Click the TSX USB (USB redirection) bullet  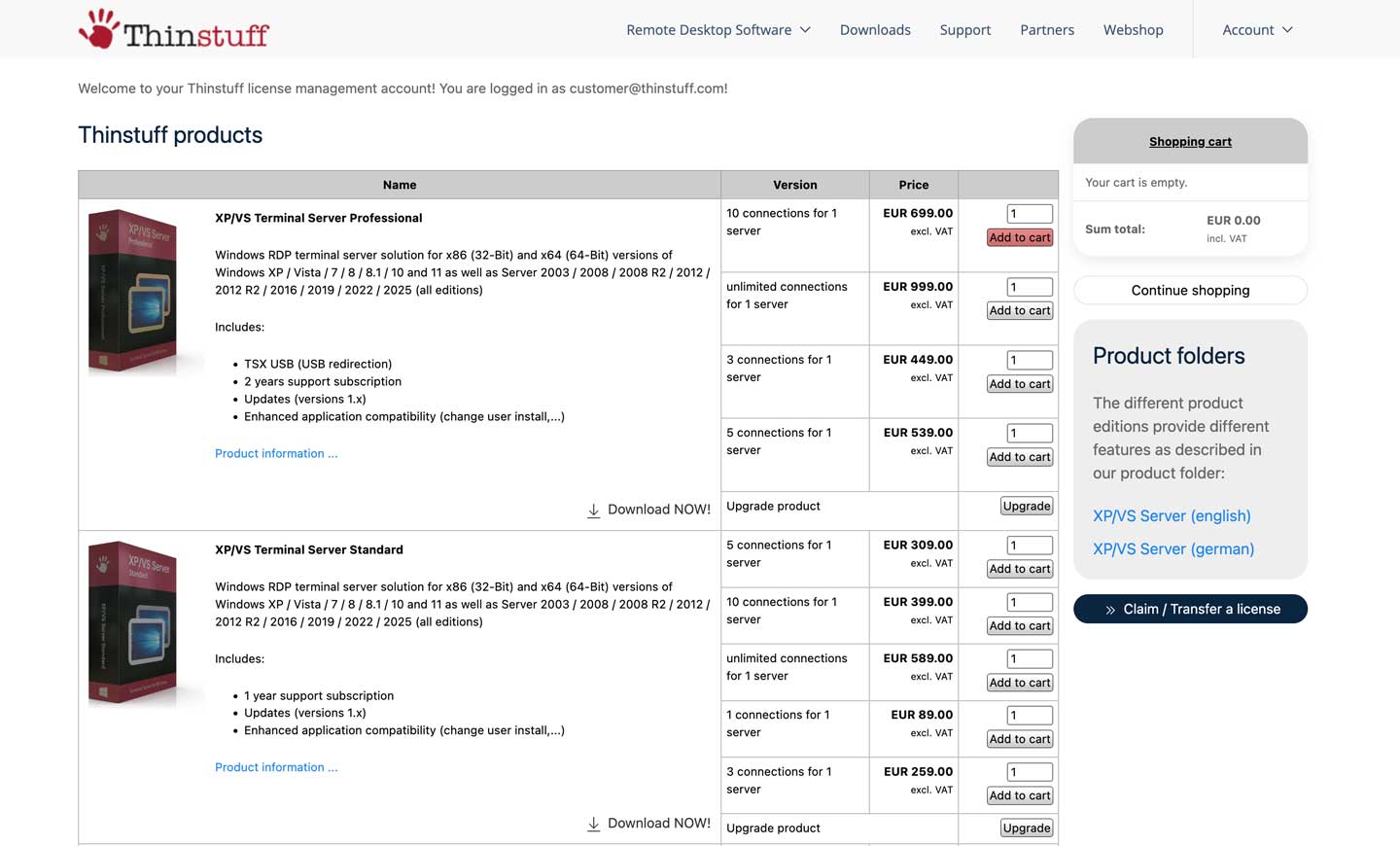(318, 364)
